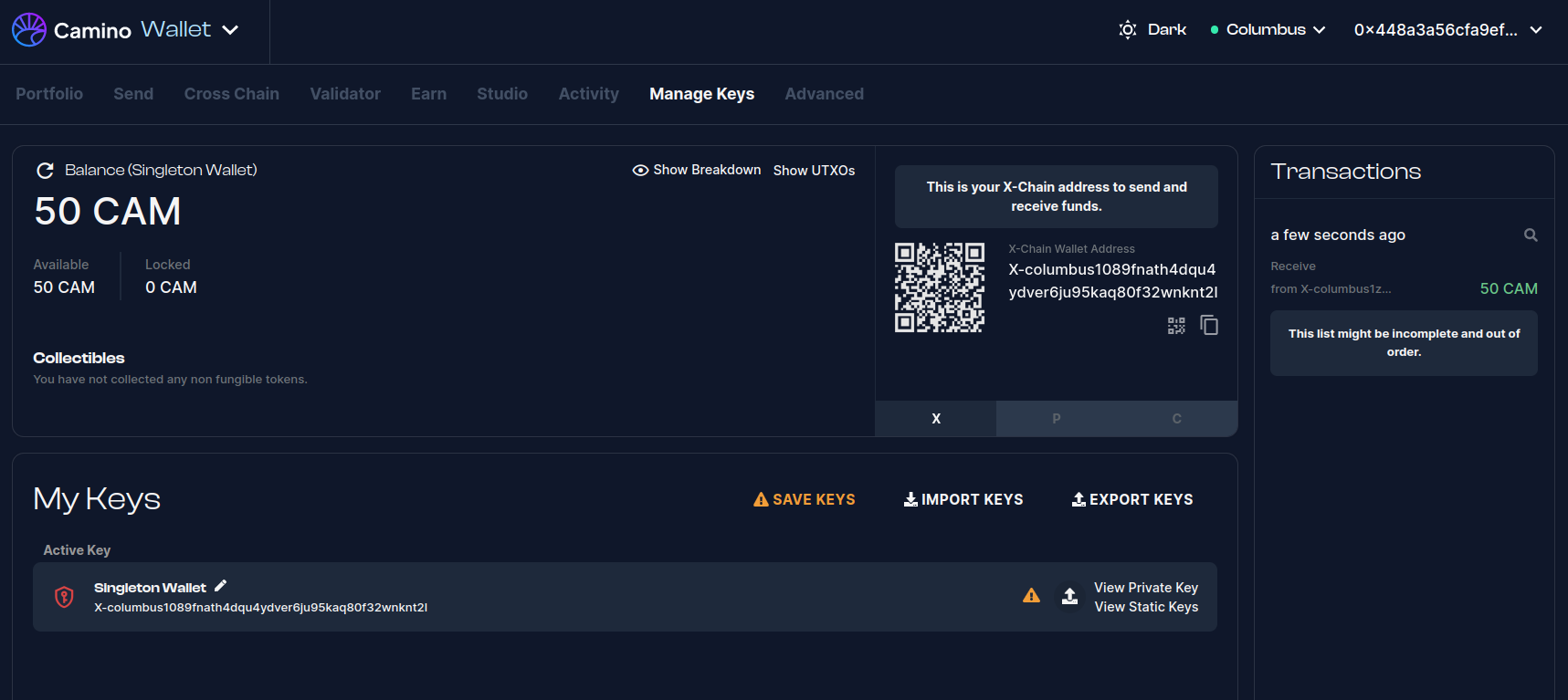Select the P chain address tab
Image resolution: width=1568 pixels, height=700 pixels.
click(x=1056, y=419)
